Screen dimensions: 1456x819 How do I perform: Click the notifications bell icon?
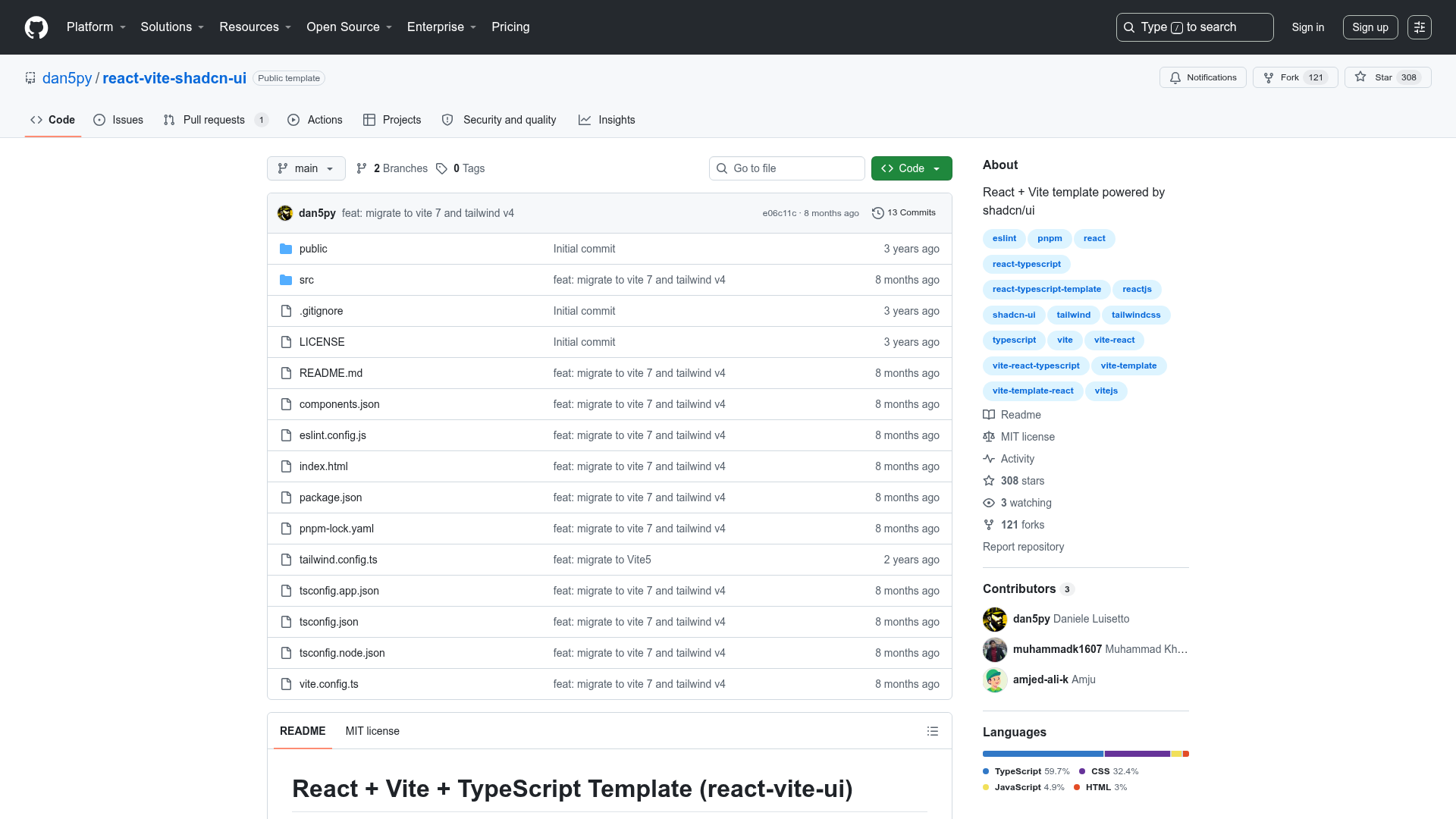[x=1175, y=78]
